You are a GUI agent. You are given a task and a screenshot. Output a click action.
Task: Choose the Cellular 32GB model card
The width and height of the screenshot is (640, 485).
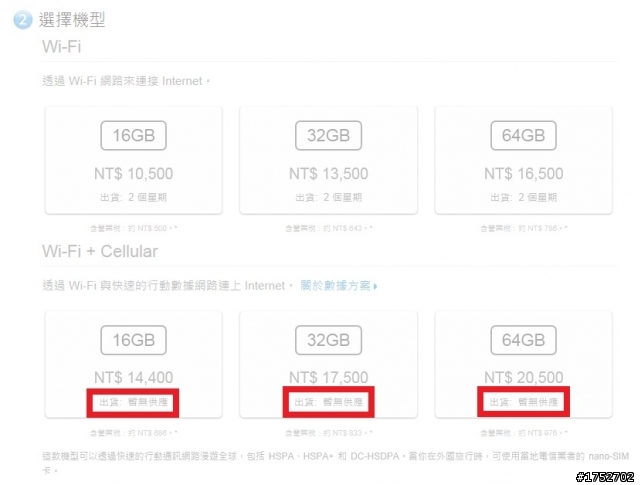[329, 364]
